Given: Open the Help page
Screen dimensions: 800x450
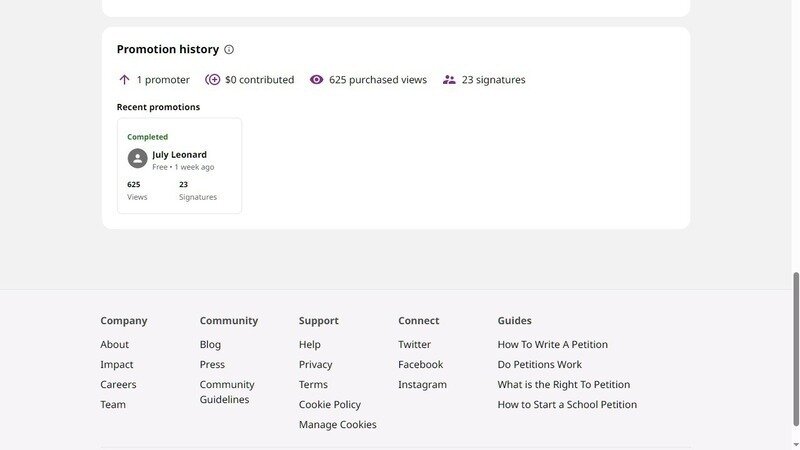Looking at the screenshot, I should 309,345.
